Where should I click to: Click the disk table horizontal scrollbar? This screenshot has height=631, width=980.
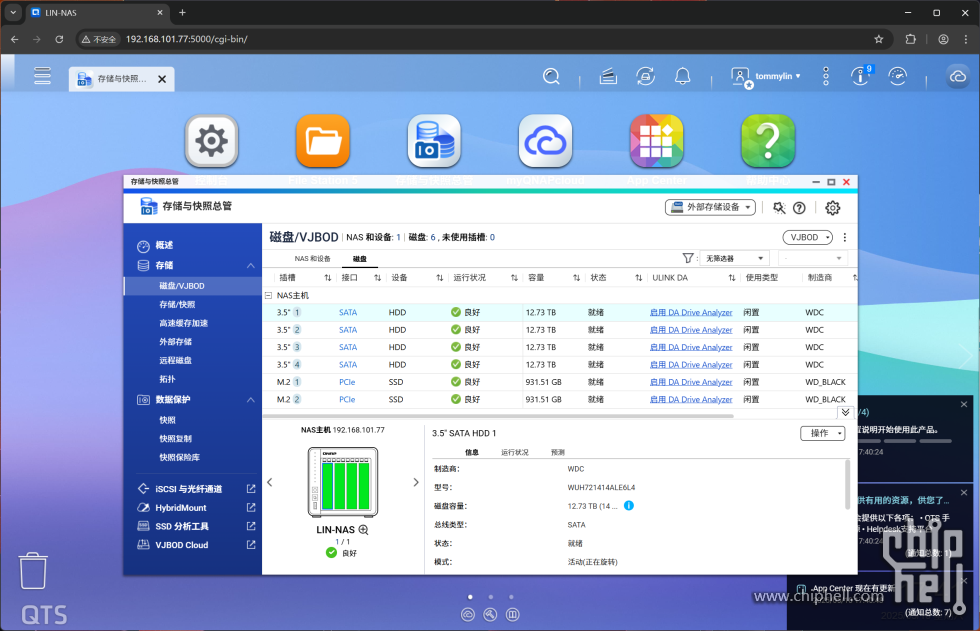tap(498, 416)
